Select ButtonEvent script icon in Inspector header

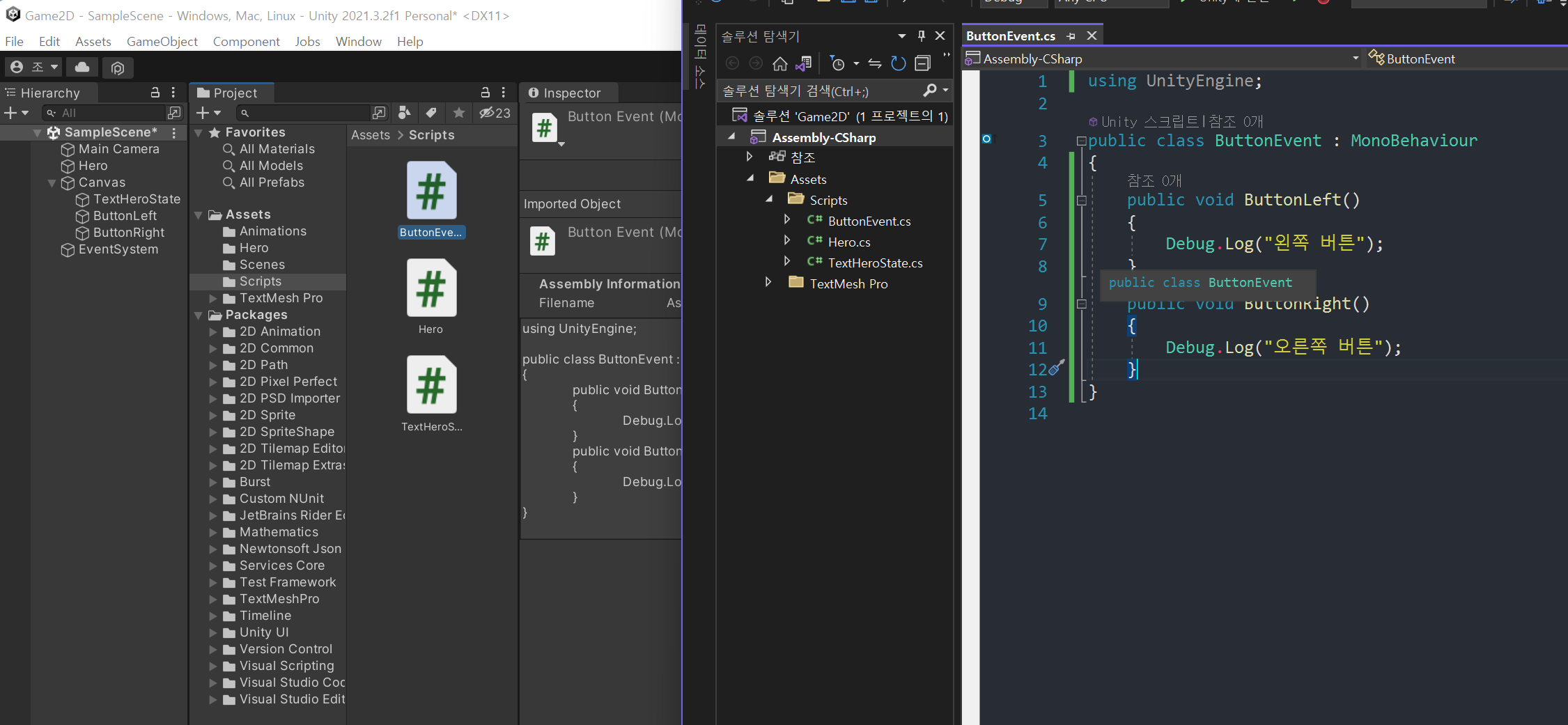[545, 128]
